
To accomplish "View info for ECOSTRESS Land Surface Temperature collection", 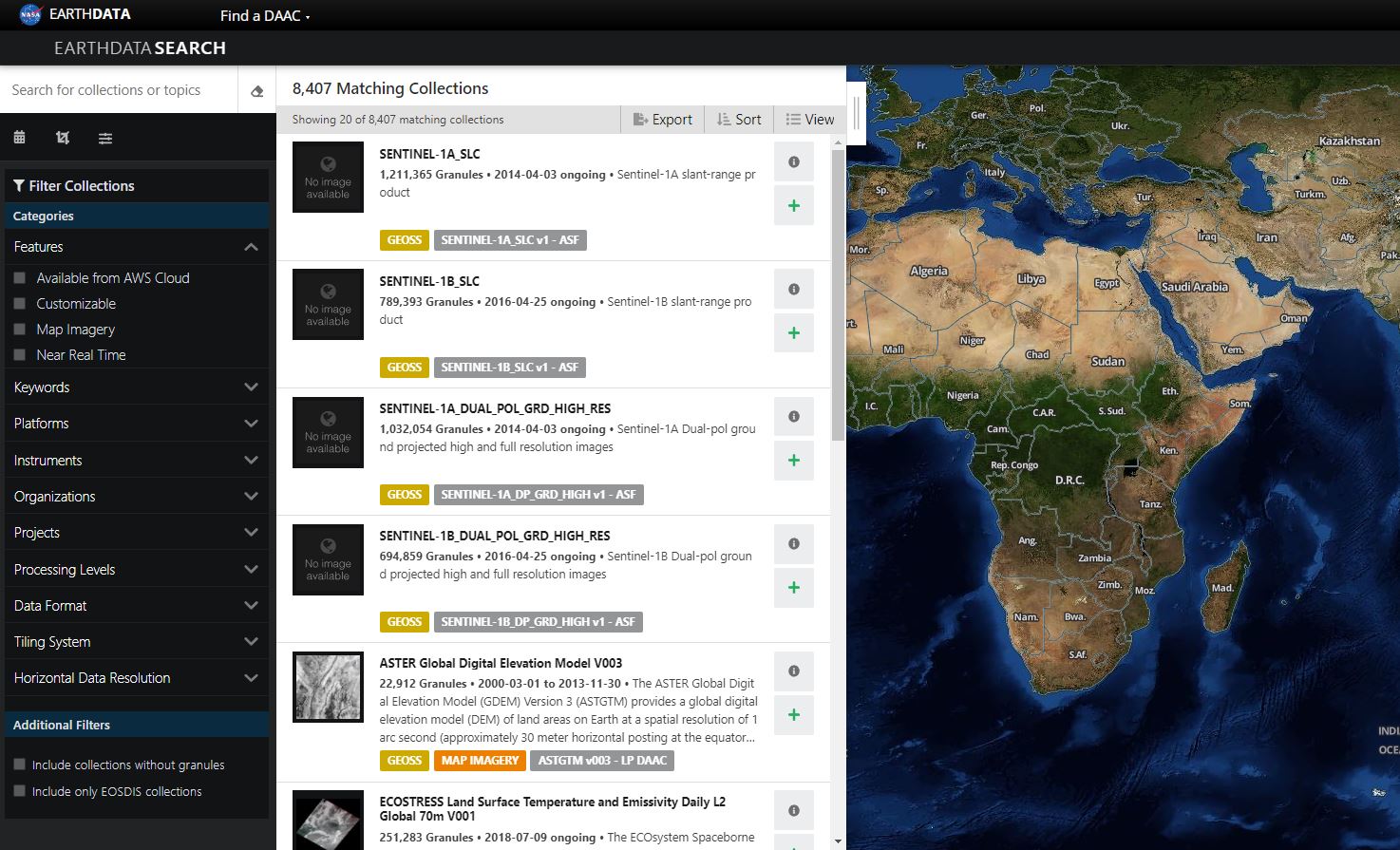I will coord(794,810).
